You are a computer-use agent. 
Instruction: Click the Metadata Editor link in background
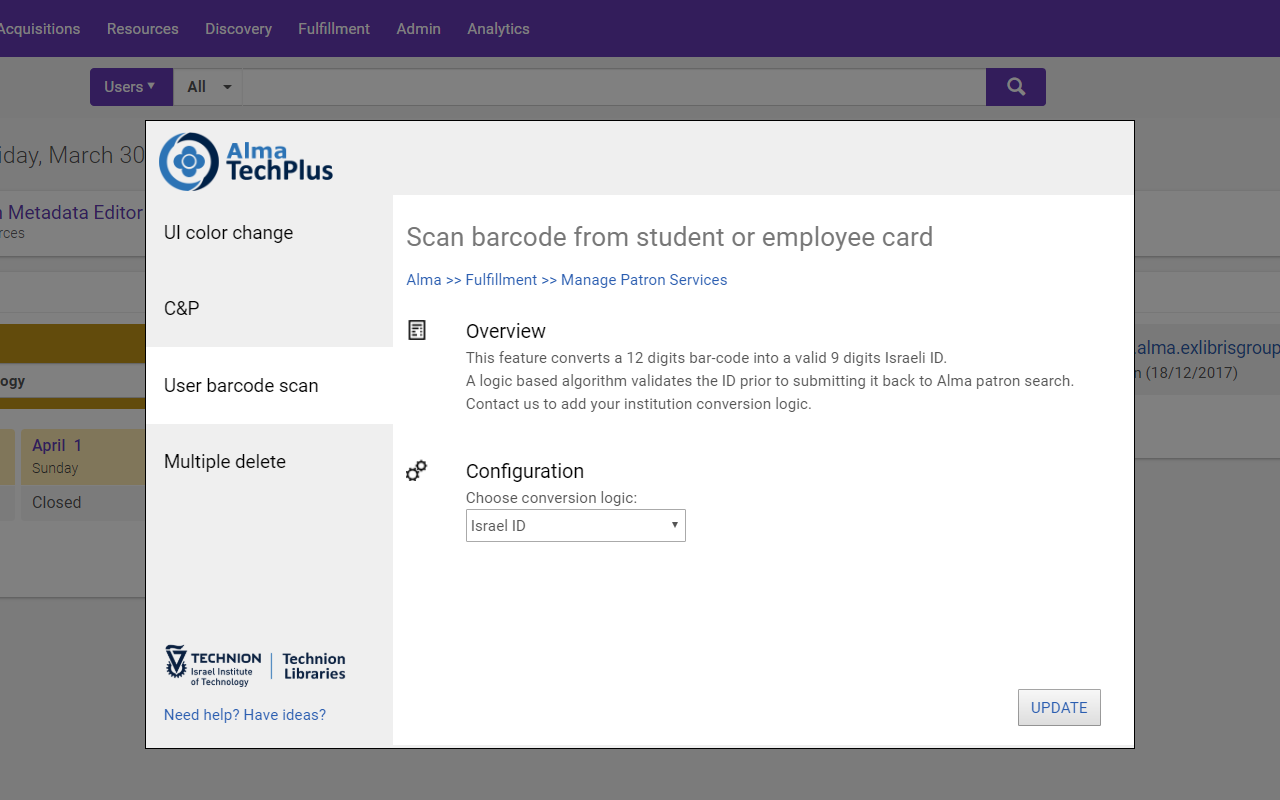(x=72, y=212)
